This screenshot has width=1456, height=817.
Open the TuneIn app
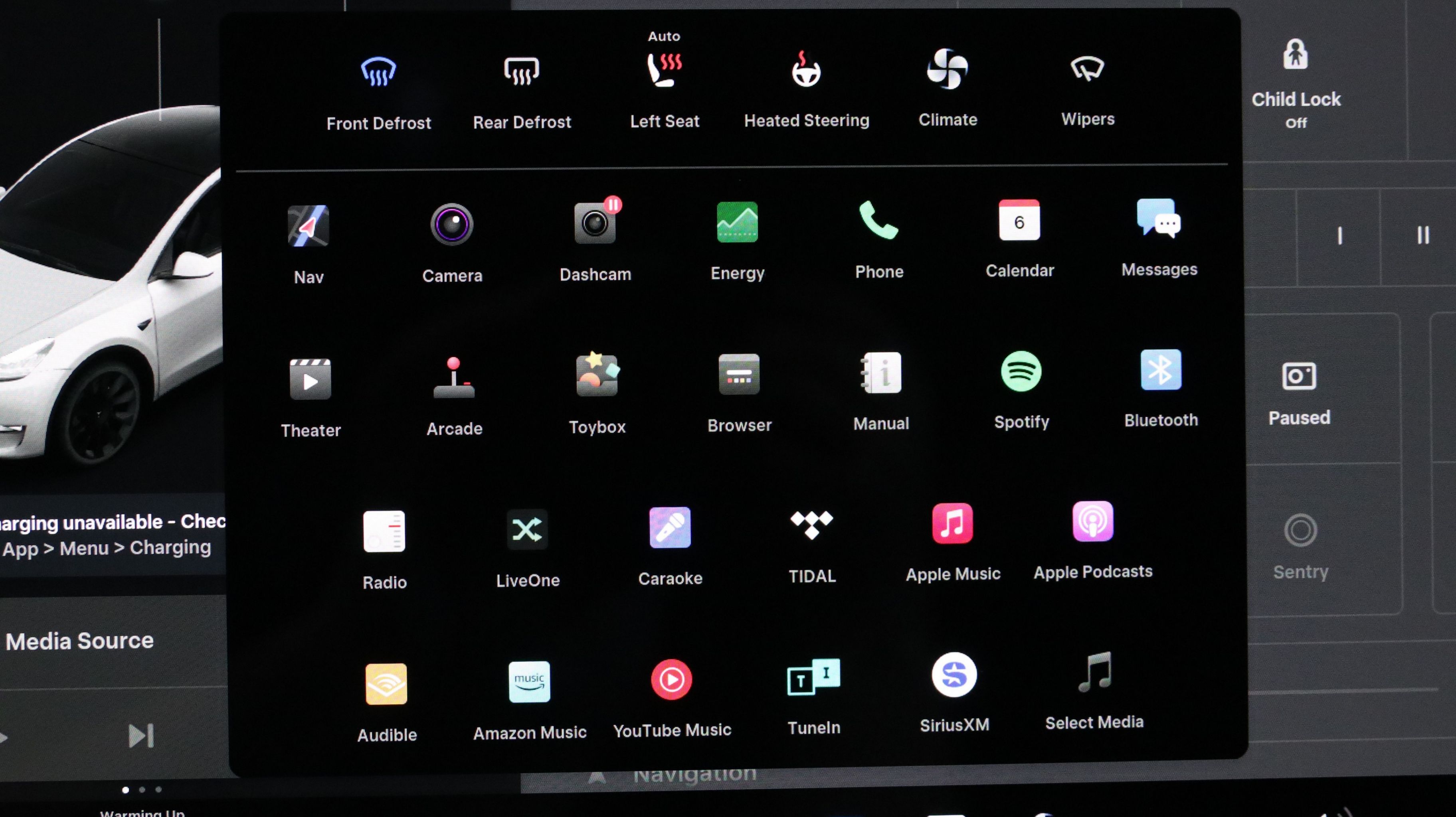[x=813, y=677]
